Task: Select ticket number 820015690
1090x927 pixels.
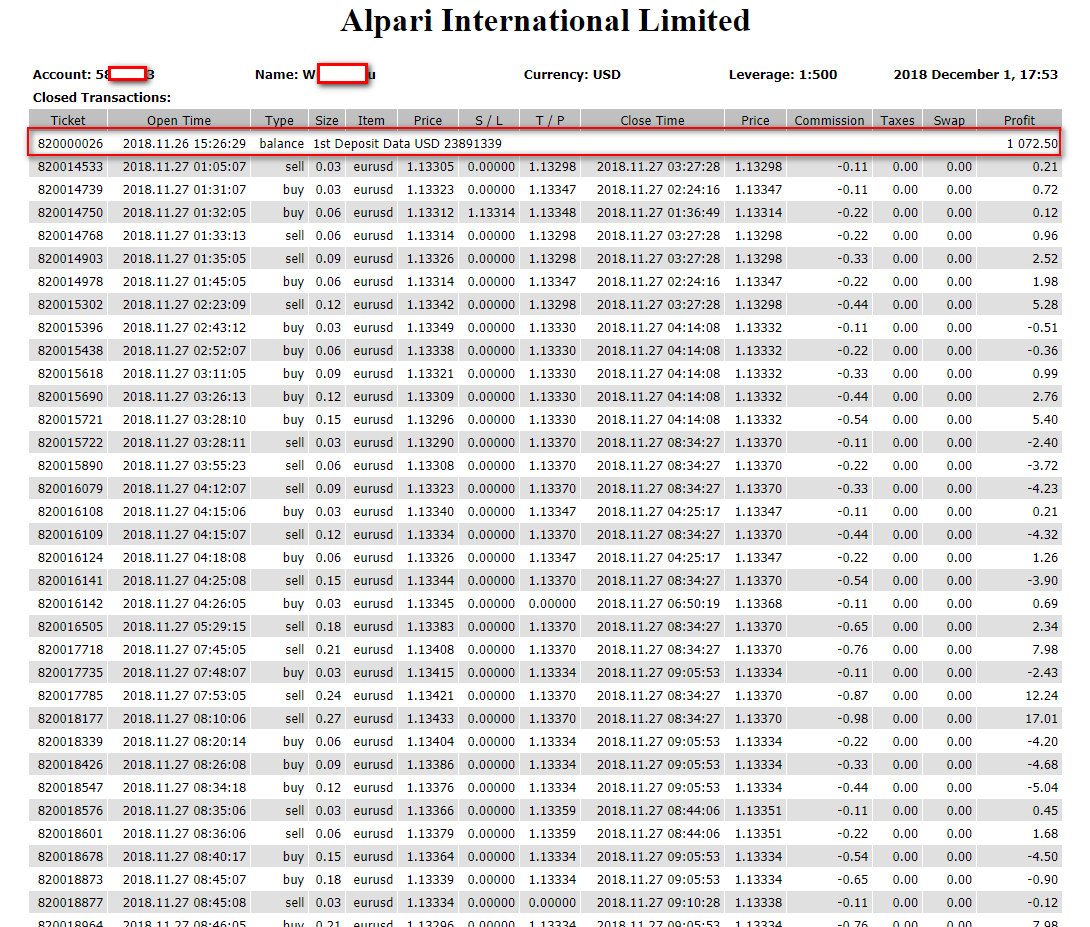Action: 70,396
